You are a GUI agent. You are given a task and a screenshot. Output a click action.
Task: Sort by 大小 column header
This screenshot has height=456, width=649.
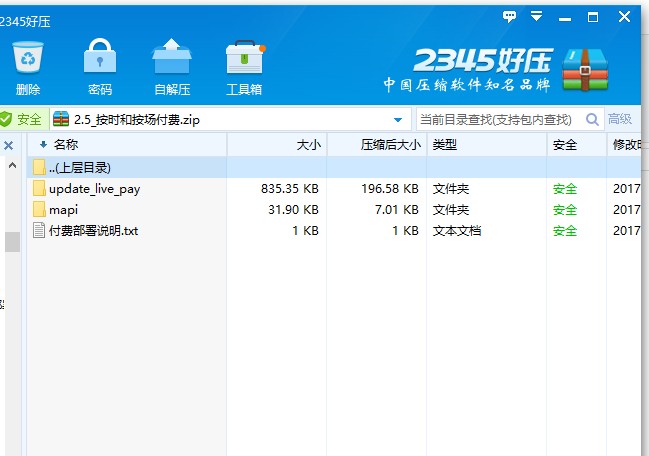tap(277, 145)
